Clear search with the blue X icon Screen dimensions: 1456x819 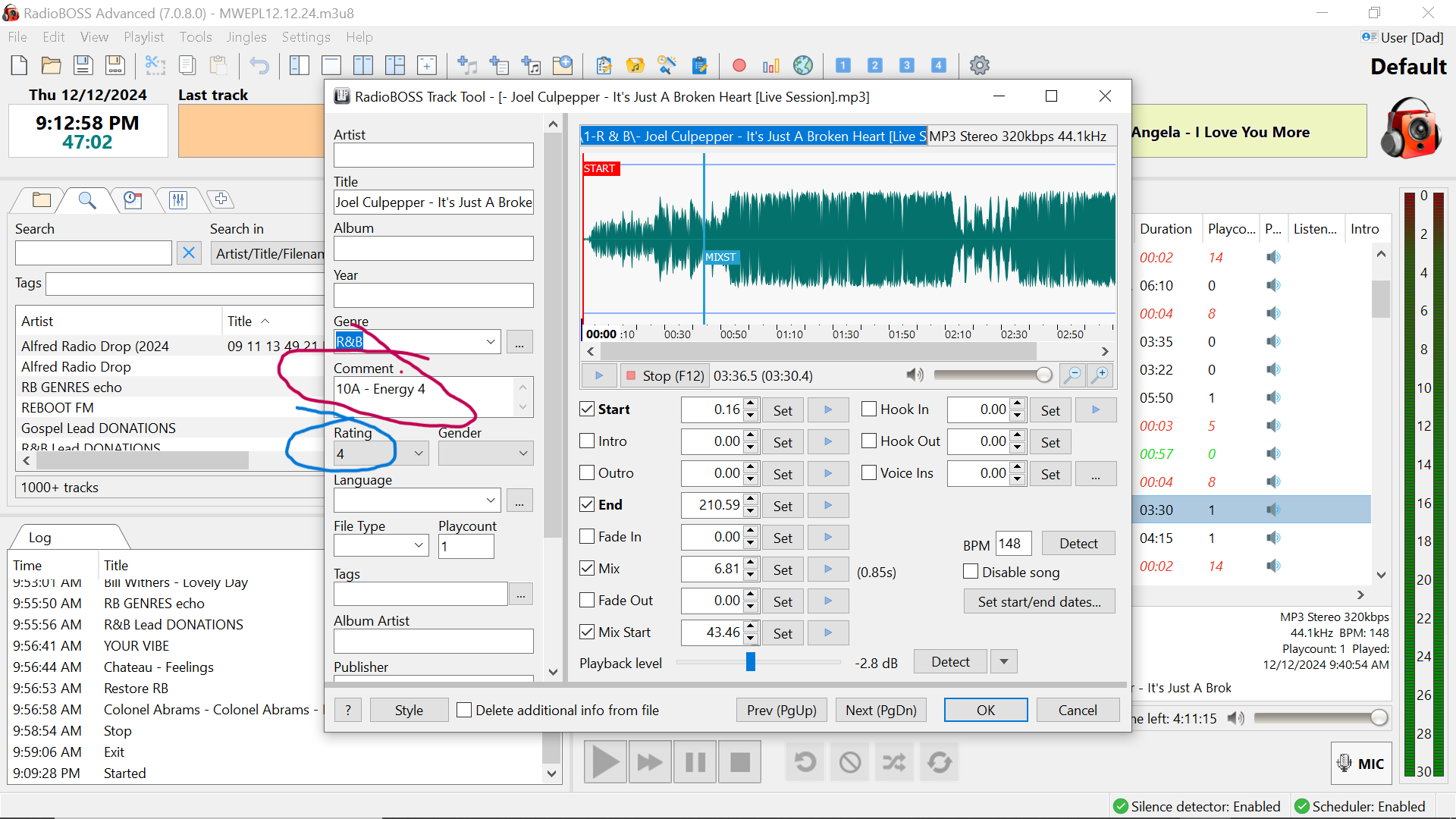pos(189,253)
